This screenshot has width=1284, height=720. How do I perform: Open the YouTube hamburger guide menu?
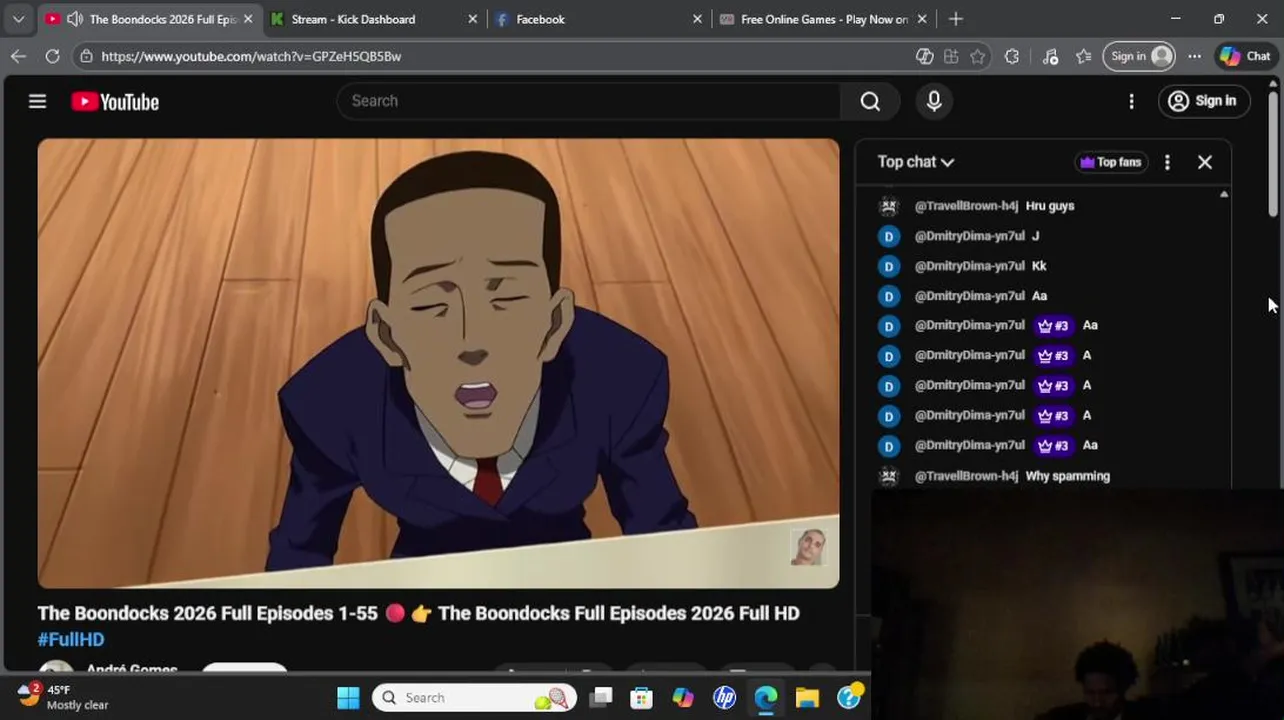point(37,101)
